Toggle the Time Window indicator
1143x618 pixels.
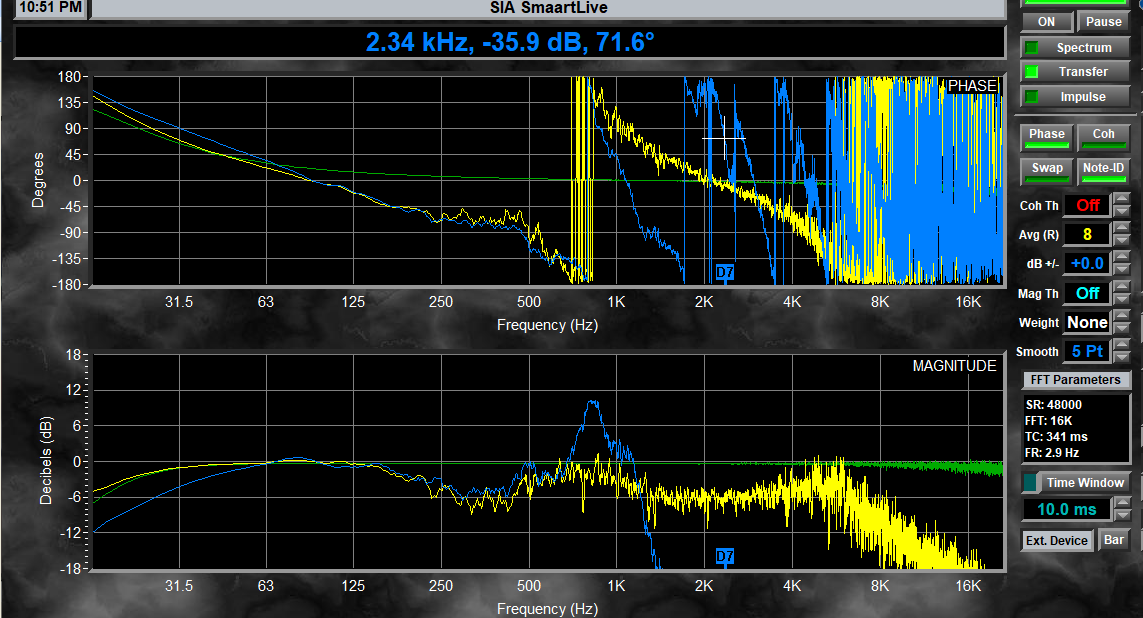[x=1030, y=482]
